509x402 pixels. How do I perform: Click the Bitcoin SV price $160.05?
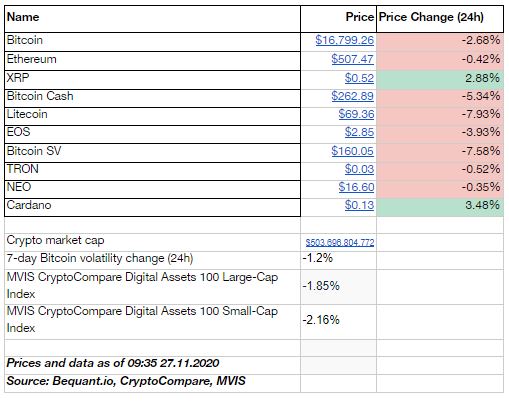(352, 151)
